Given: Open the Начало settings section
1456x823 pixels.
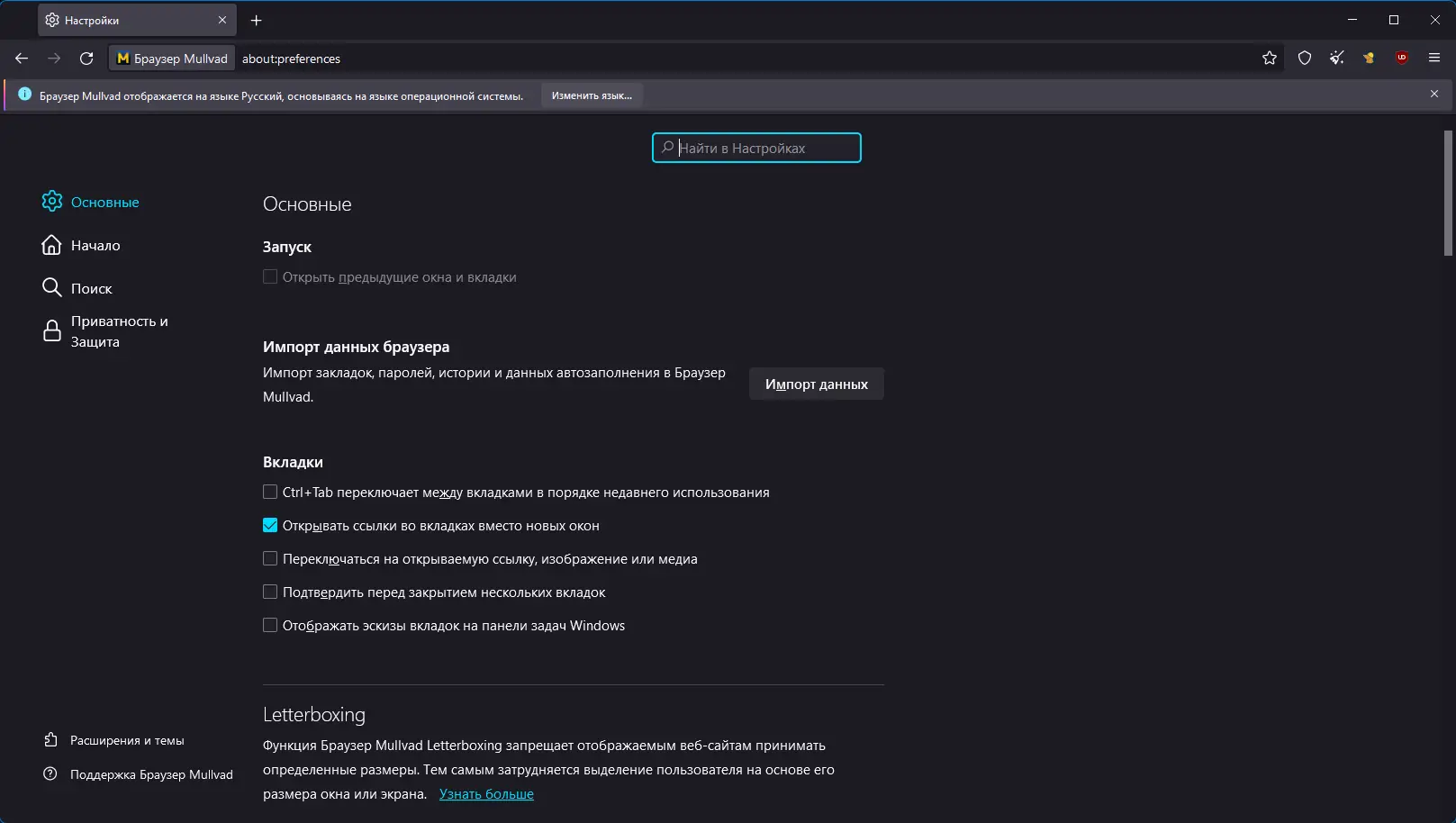Looking at the screenshot, I should tap(95, 245).
